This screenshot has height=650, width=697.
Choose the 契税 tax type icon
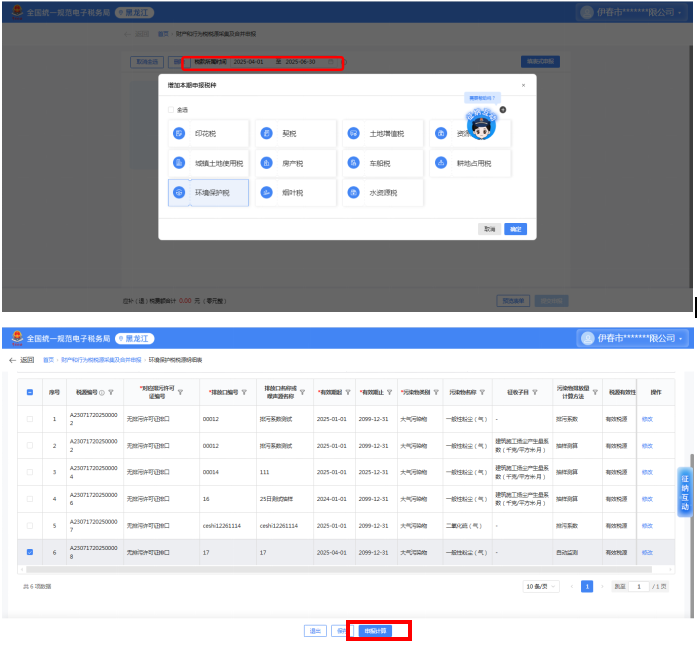pos(266,133)
